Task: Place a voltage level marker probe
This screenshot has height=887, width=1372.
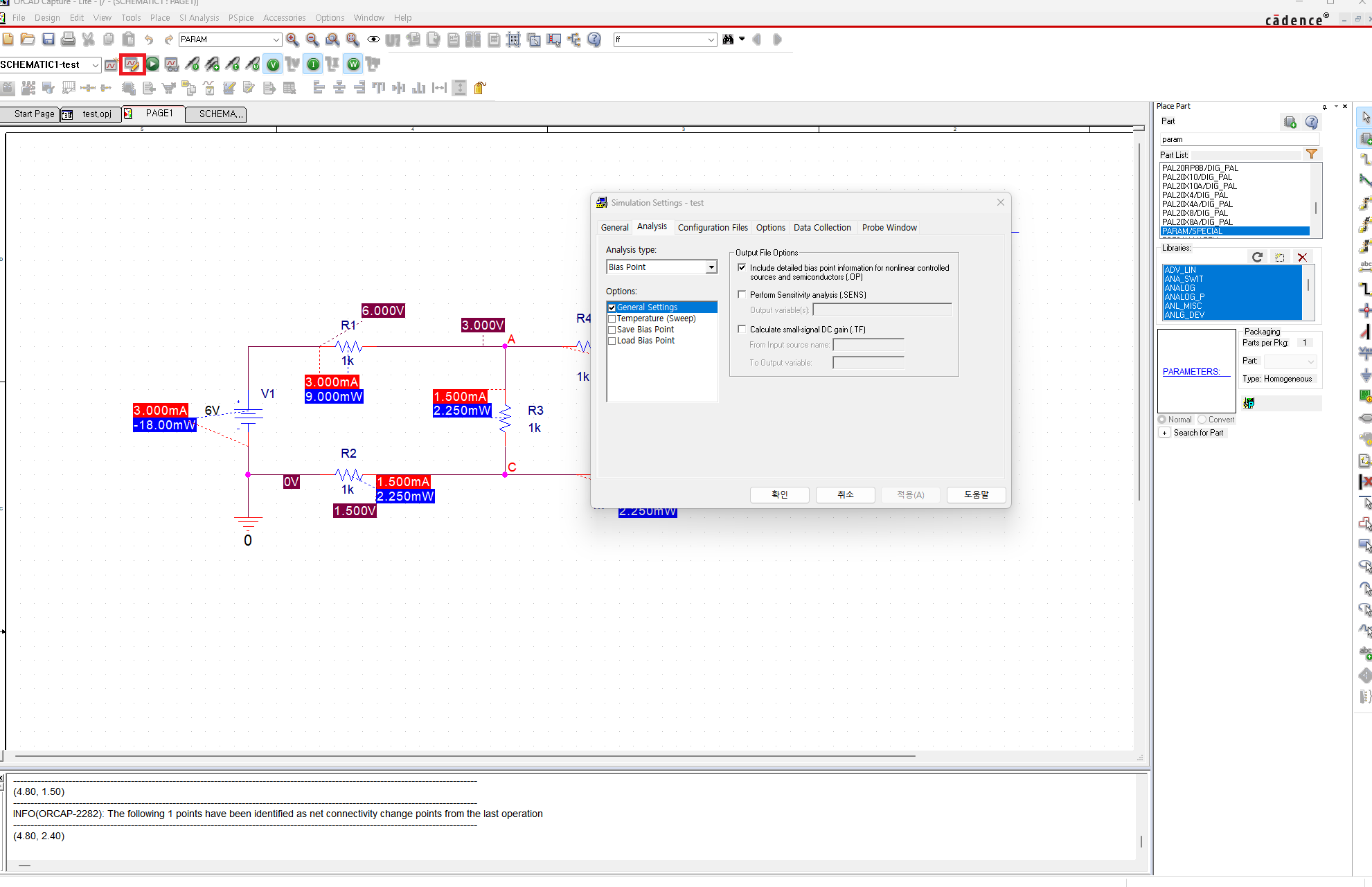Action: coord(193,64)
